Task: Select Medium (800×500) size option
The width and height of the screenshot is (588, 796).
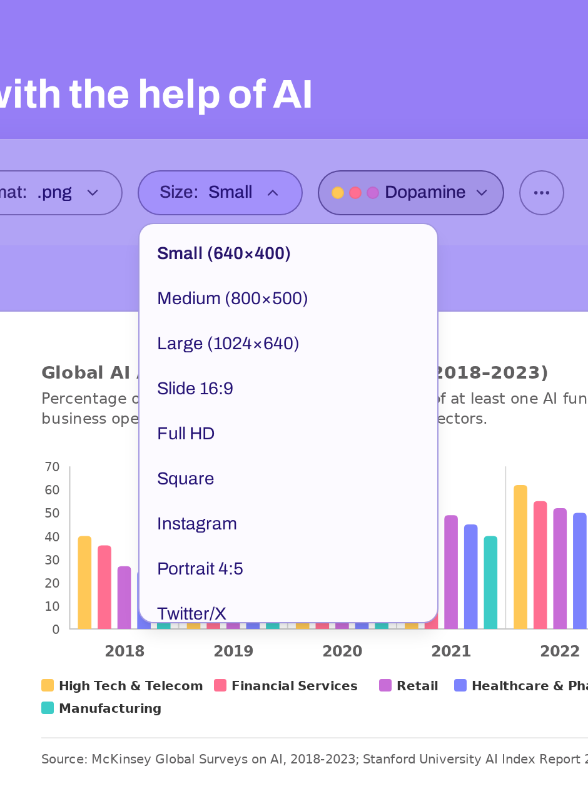Action: click(x=288, y=298)
